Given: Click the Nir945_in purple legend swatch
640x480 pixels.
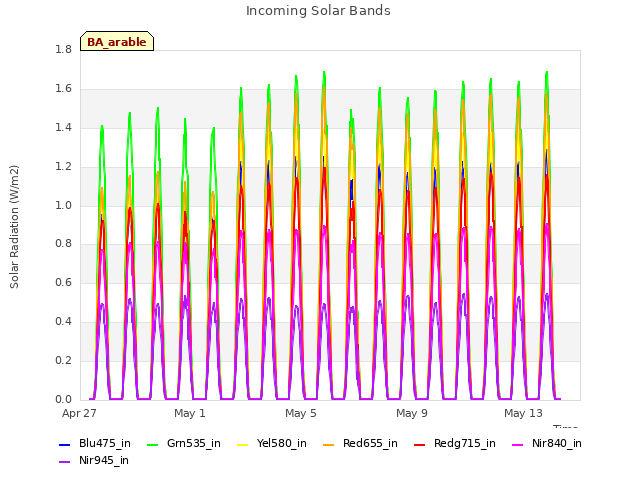Looking at the screenshot, I should [65, 462].
